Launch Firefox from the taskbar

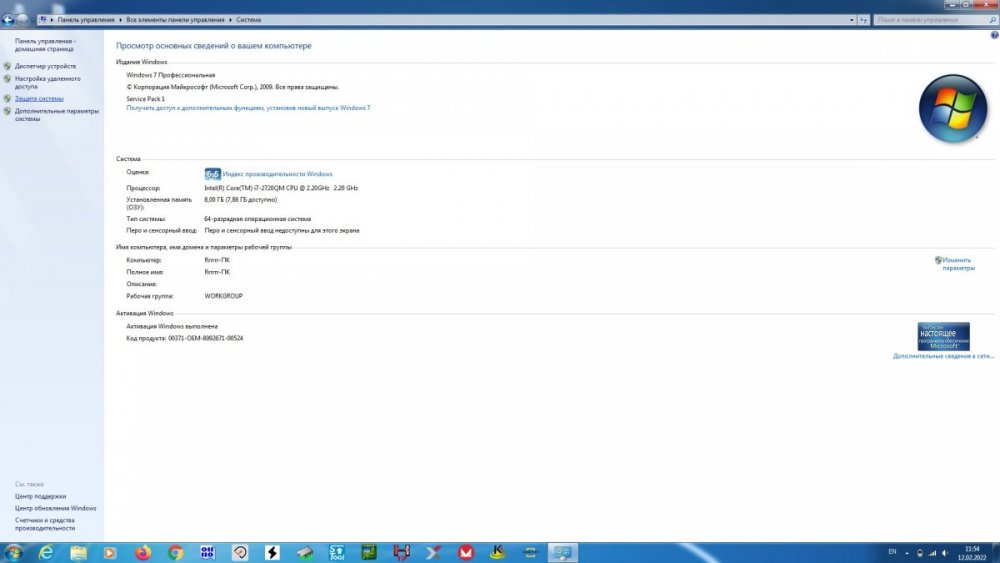[x=143, y=552]
